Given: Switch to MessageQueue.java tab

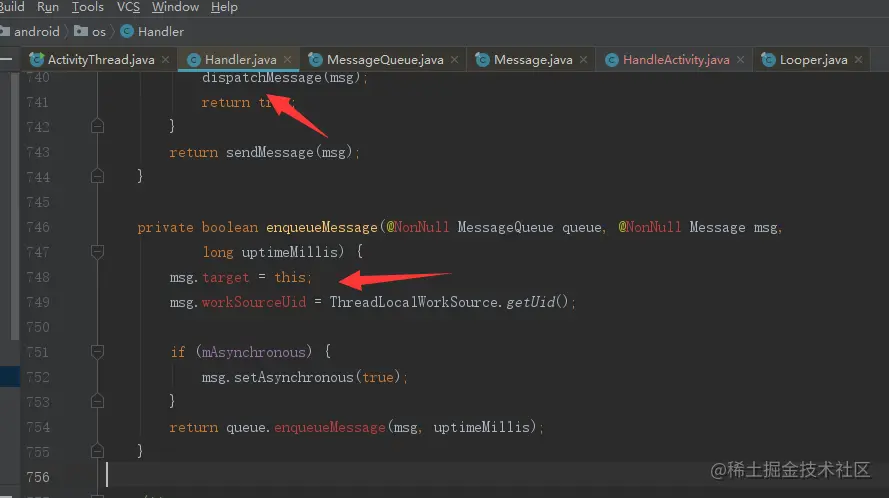Looking at the screenshot, I should click(385, 60).
